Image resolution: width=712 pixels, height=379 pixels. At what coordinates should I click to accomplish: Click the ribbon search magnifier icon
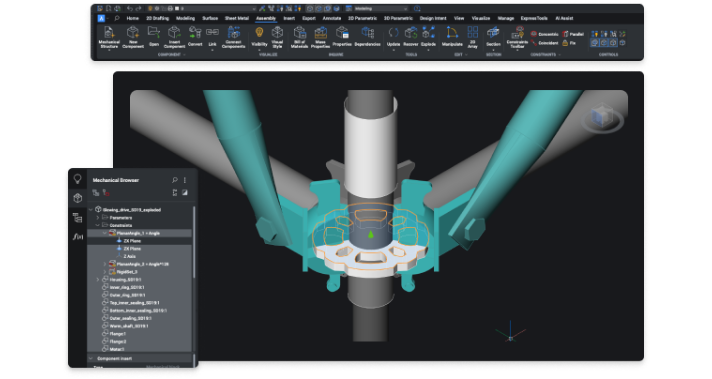pos(117,19)
